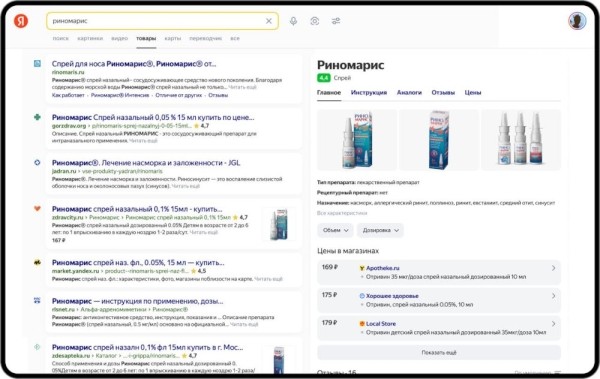Screen dimensions: 600x379
Task: Click the zdesapteka product thumbnail image
Action: pyautogui.click(x=279, y=359)
